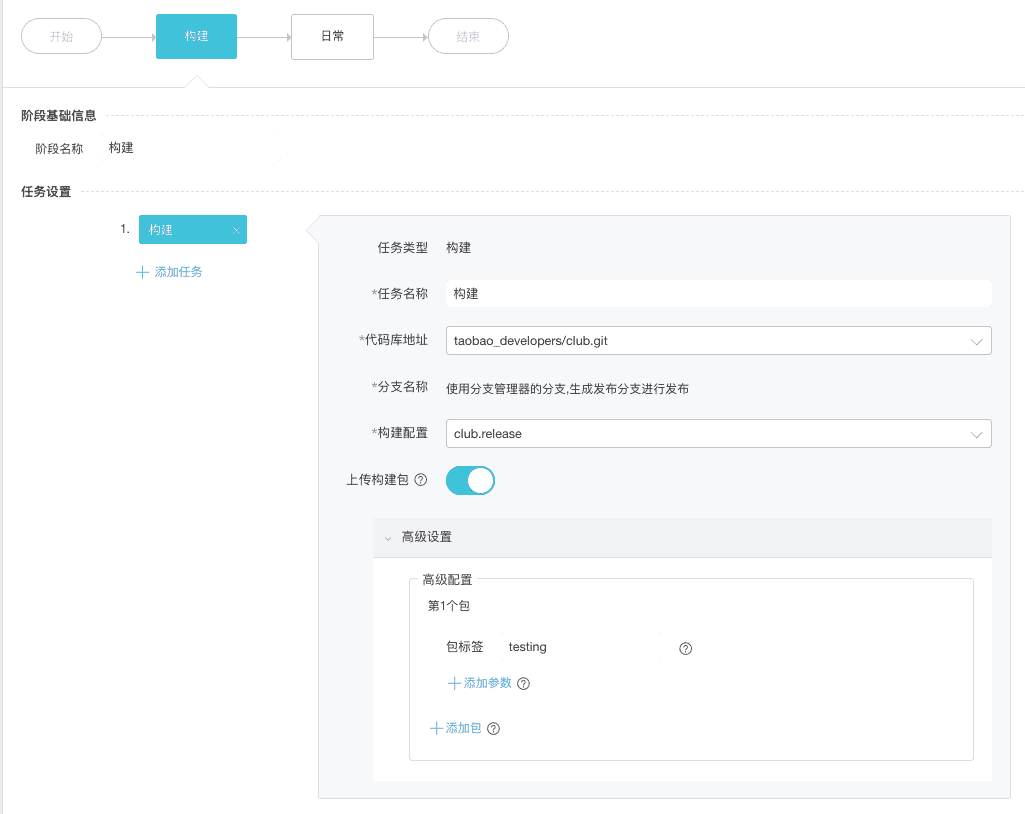Screen dimensions: 1025x814
Task: Click help icon beside 添加参数
Action: (x=524, y=684)
